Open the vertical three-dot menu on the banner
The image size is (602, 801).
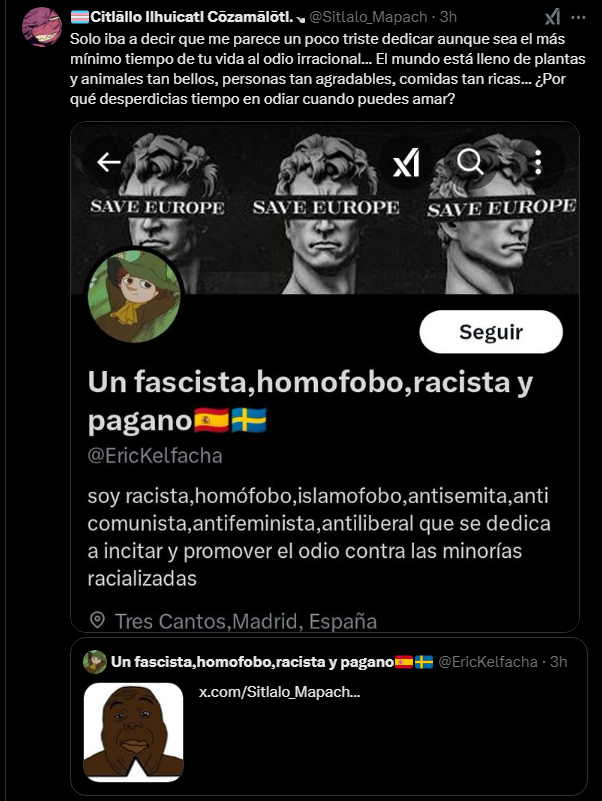click(538, 162)
